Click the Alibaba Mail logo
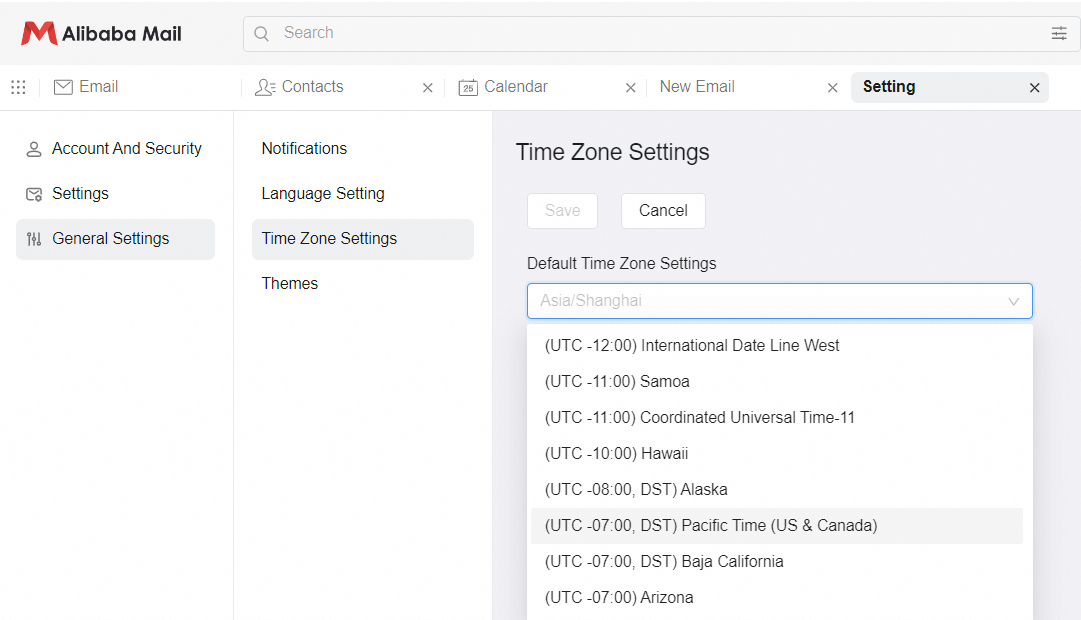 point(101,33)
